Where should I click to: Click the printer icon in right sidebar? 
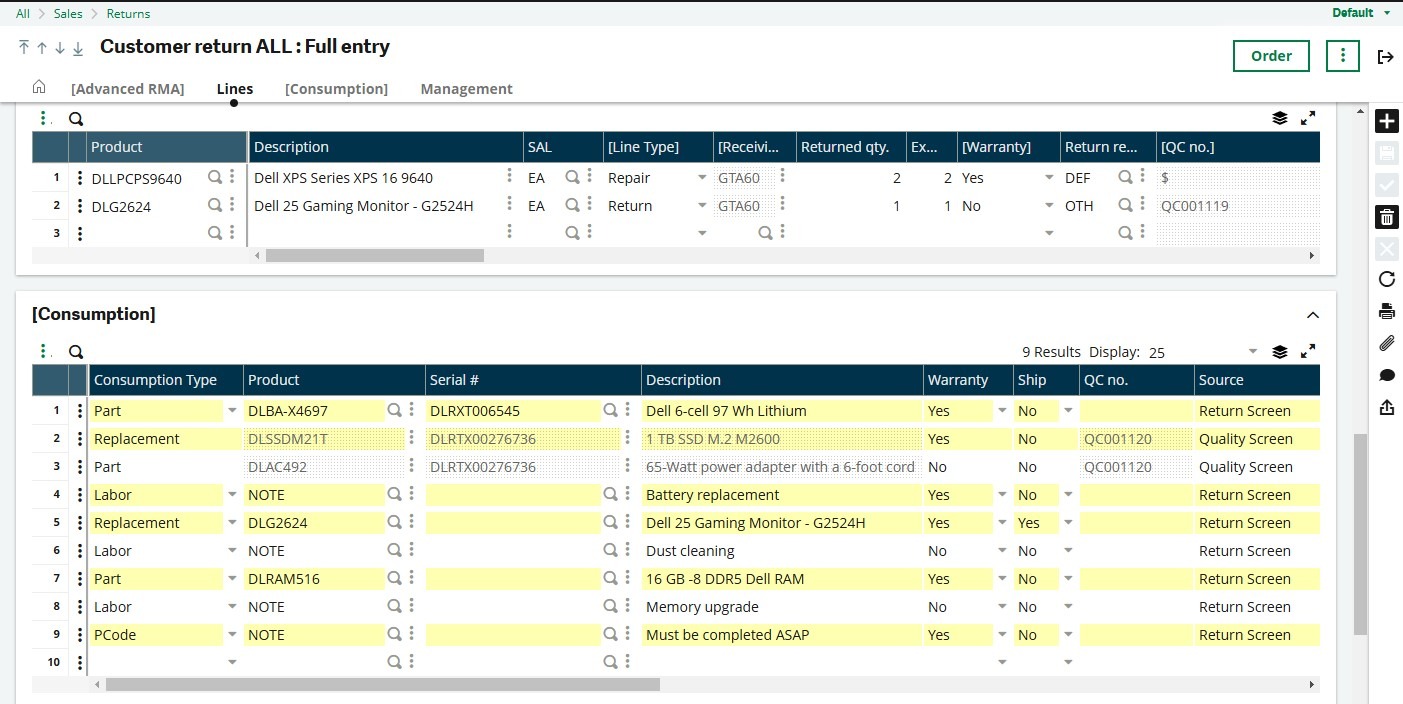pyautogui.click(x=1386, y=311)
